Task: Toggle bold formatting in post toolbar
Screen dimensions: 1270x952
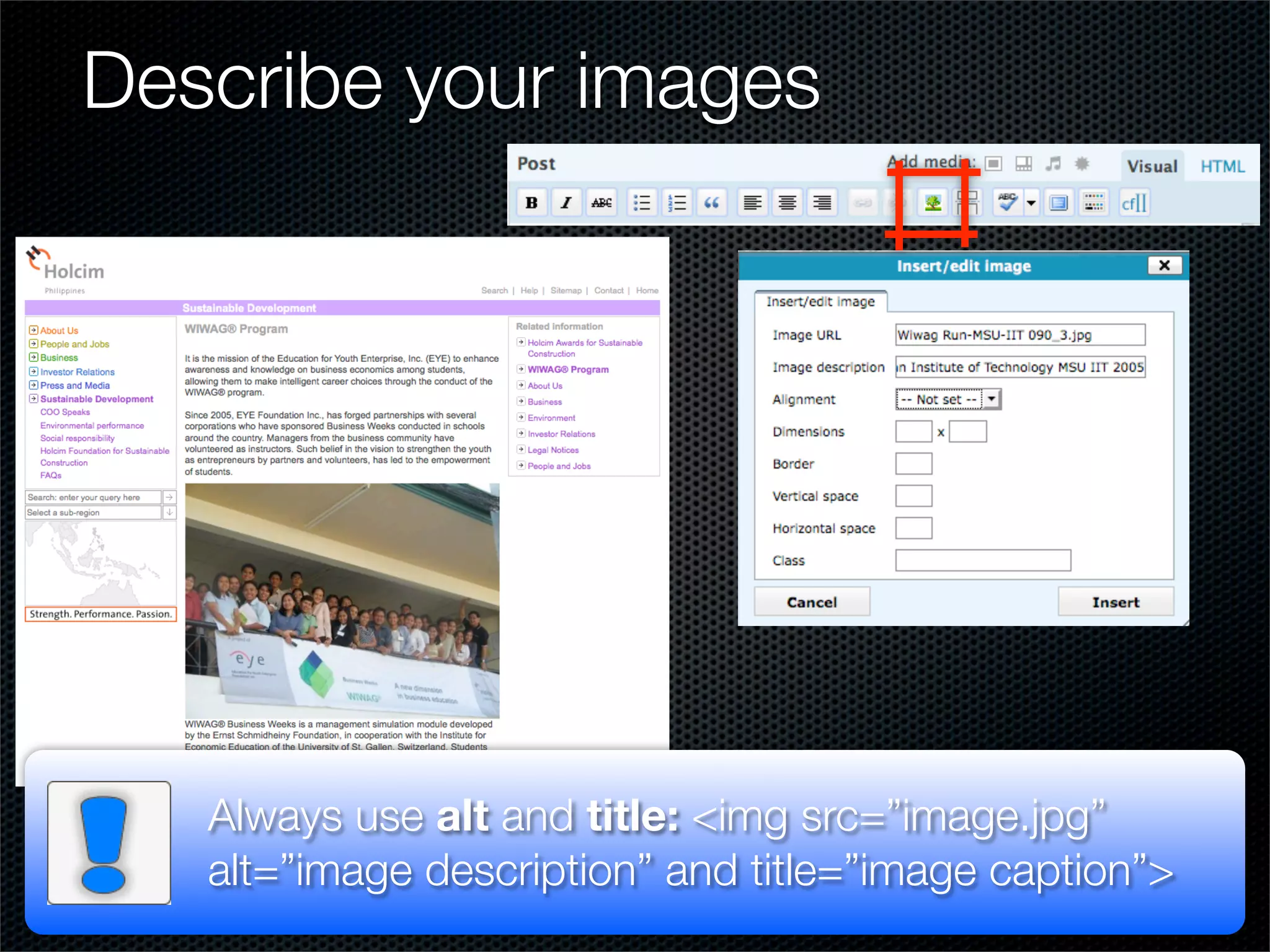Action: pyautogui.click(x=531, y=203)
